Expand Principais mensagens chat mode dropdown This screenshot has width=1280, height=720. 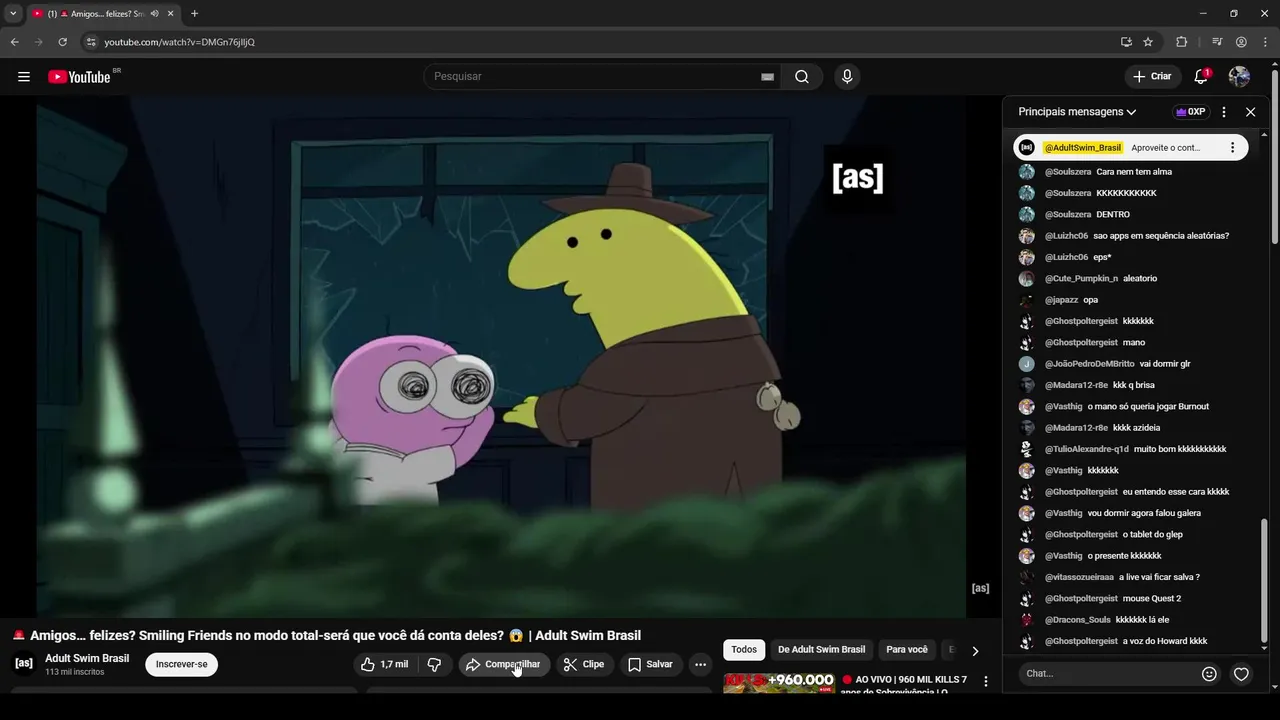point(1077,112)
